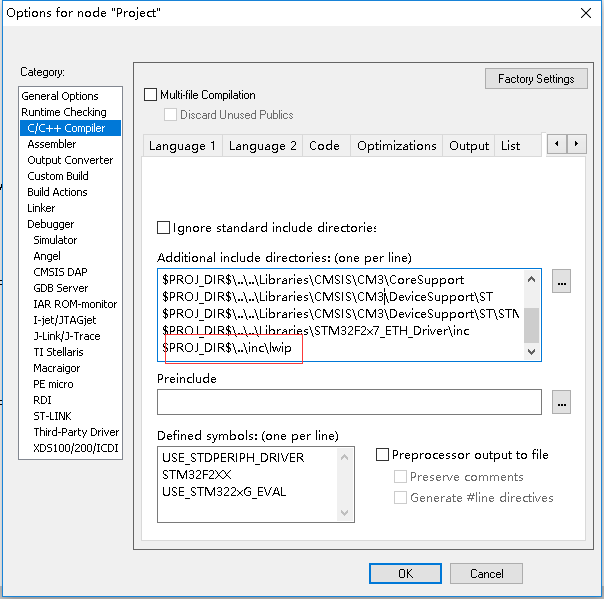Select General Options category

pyautogui.click(x=60, y=96)
